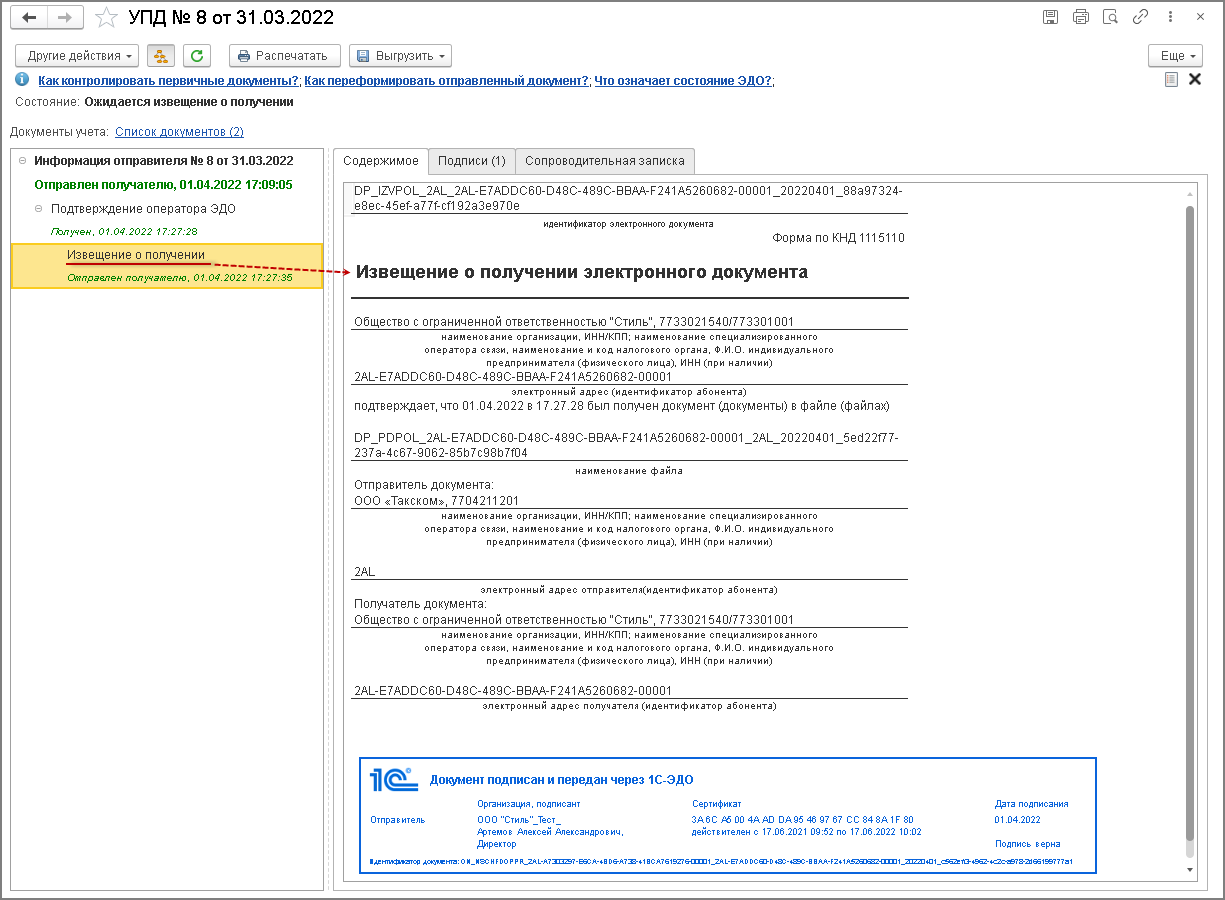The height and width of the screenshot is (900, 1225).
Task: Open the Выгрузить dropdown
Action: point(400,56)
